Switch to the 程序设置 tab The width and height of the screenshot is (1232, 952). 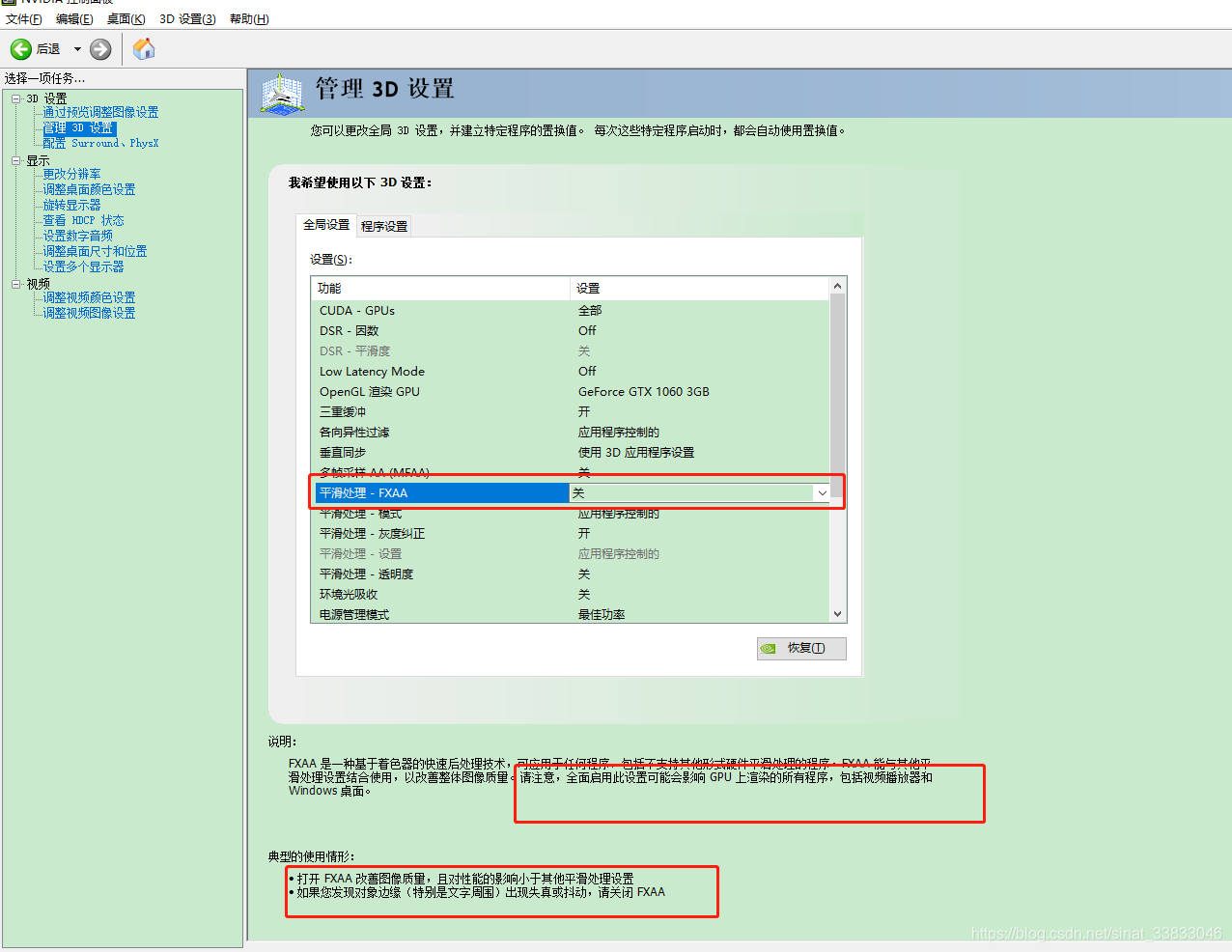[x=384, y=226]
